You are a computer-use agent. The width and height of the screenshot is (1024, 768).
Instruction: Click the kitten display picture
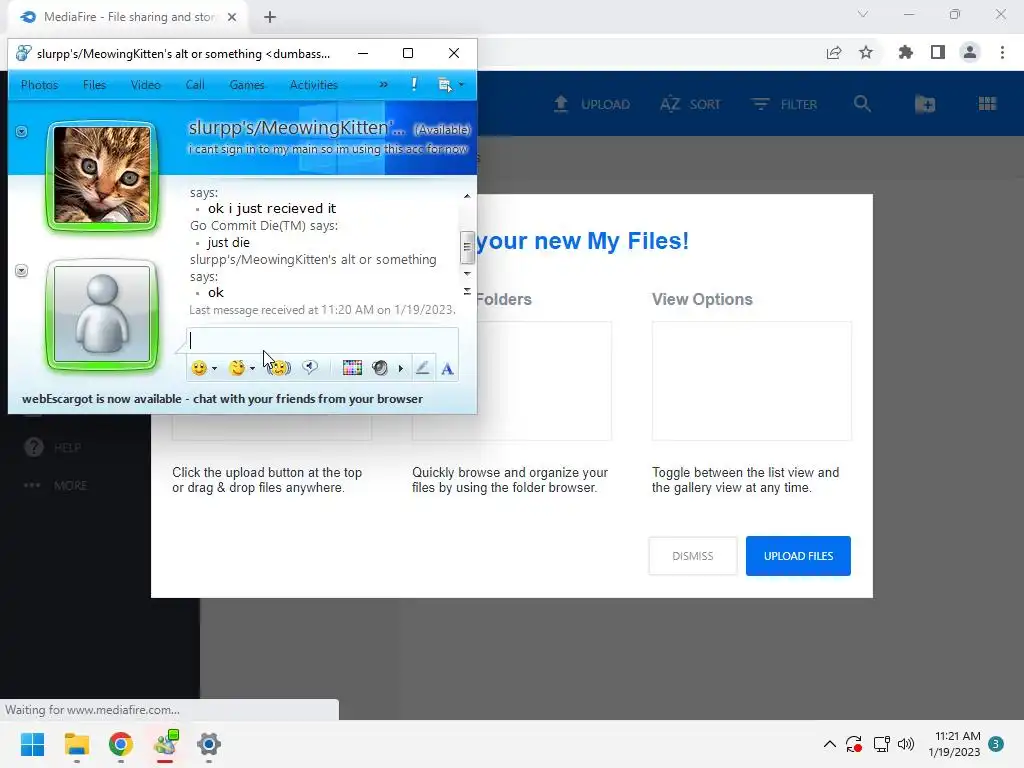(x=102, y=175)
